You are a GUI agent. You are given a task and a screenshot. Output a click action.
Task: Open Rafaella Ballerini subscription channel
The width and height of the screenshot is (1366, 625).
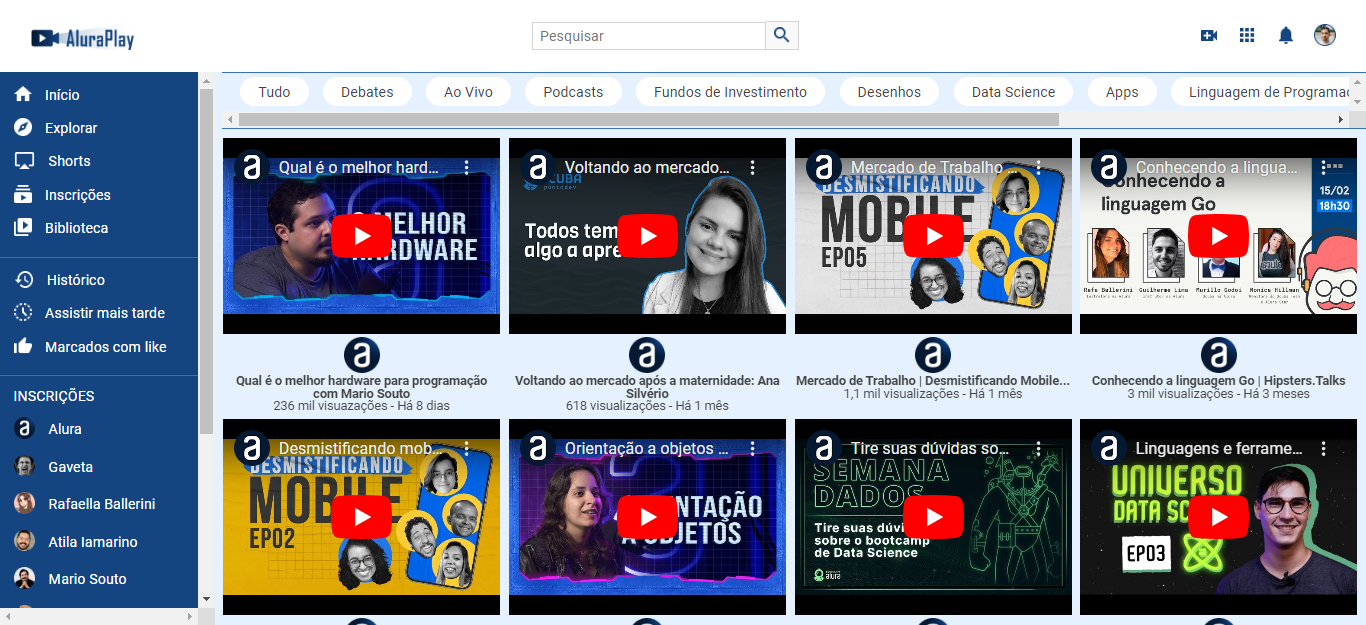pyautogui.click(x=101, y=504)
